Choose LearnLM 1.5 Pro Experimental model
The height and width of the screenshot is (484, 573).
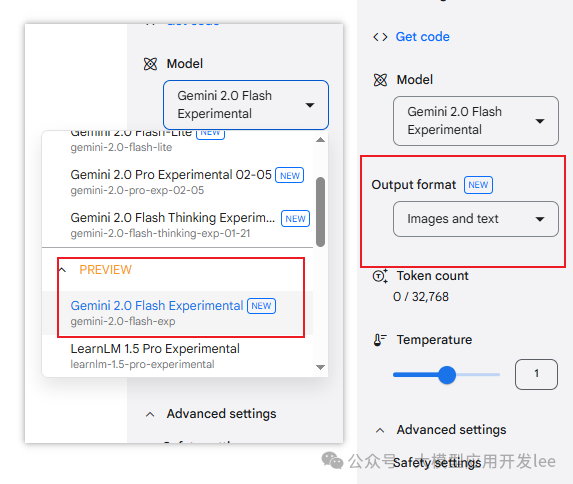(178, 356)
